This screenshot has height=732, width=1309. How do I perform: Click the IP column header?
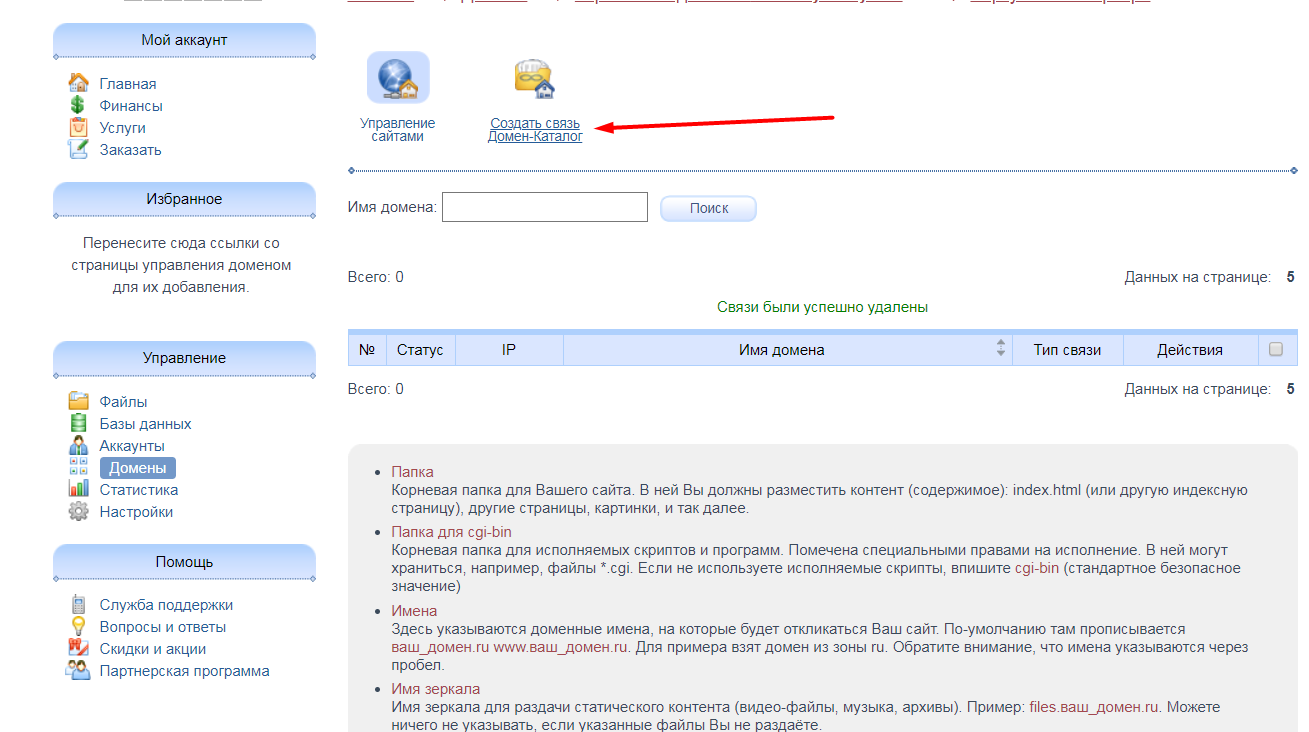click(509, 350)
